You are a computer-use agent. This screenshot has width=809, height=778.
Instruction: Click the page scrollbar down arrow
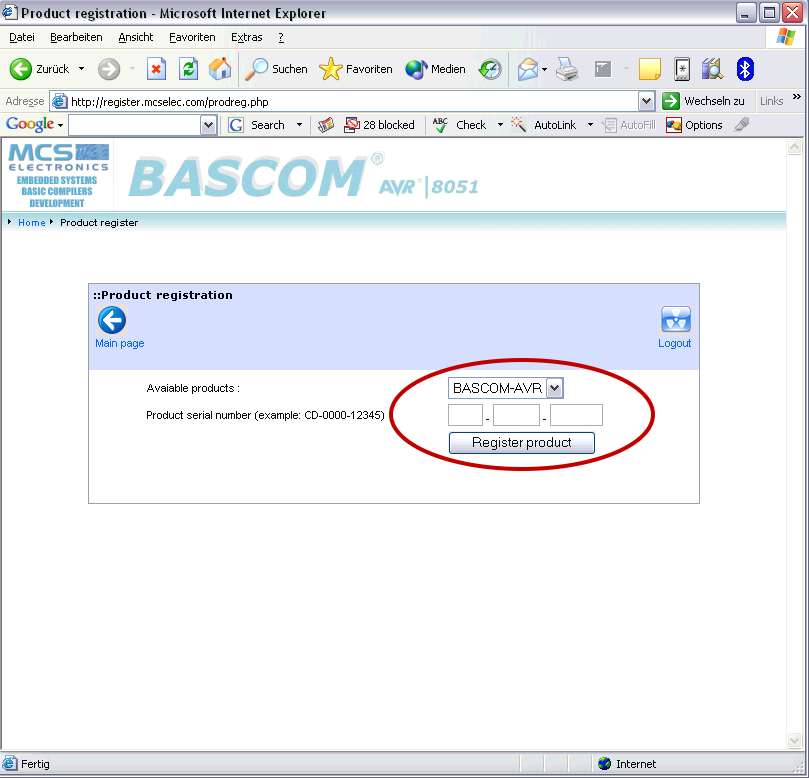point(794,741)
